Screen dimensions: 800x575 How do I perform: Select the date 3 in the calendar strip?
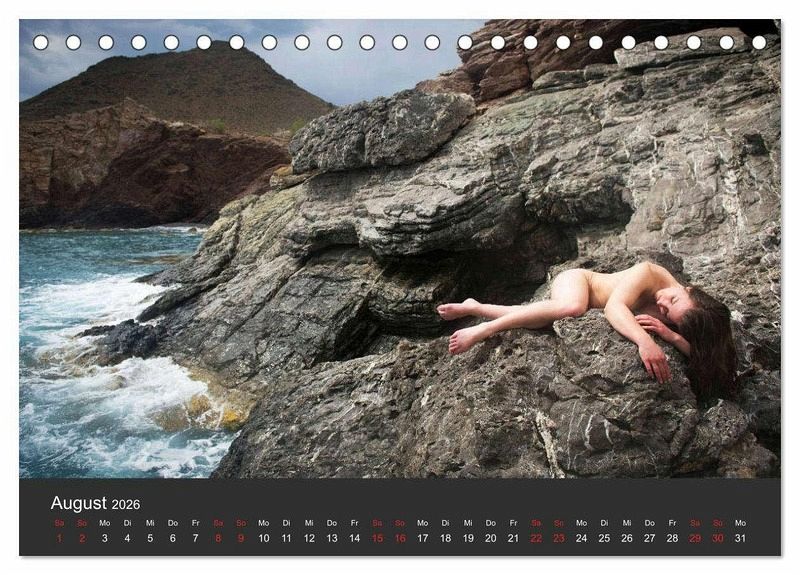click(105, 538)
